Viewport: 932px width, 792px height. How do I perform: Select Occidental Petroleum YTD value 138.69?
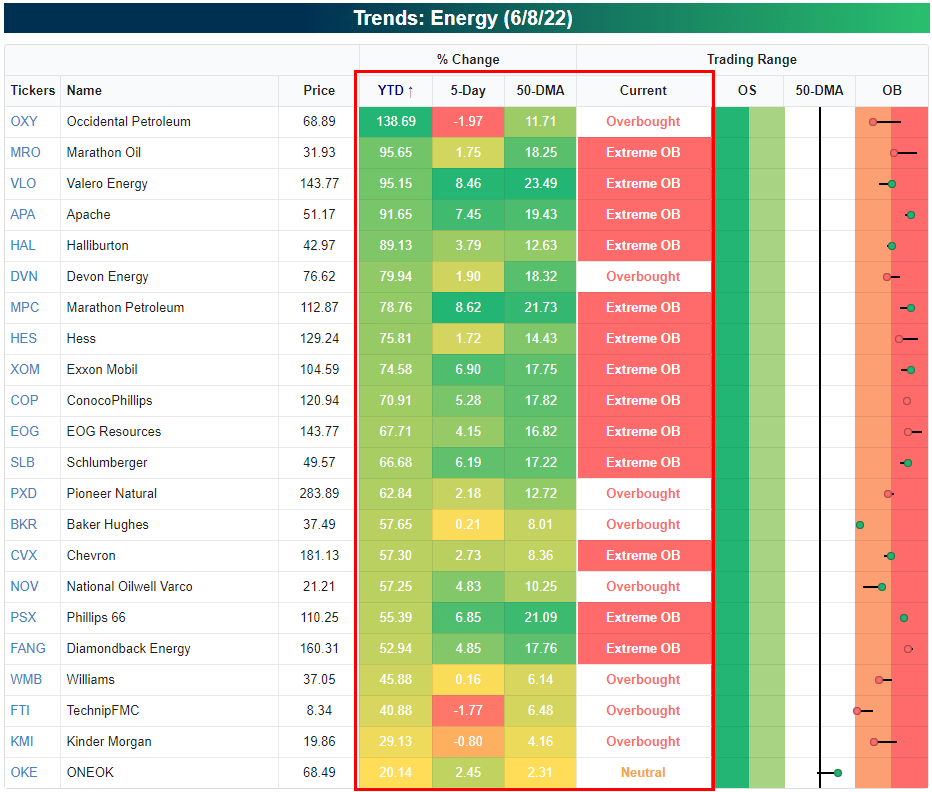(396, 121)
